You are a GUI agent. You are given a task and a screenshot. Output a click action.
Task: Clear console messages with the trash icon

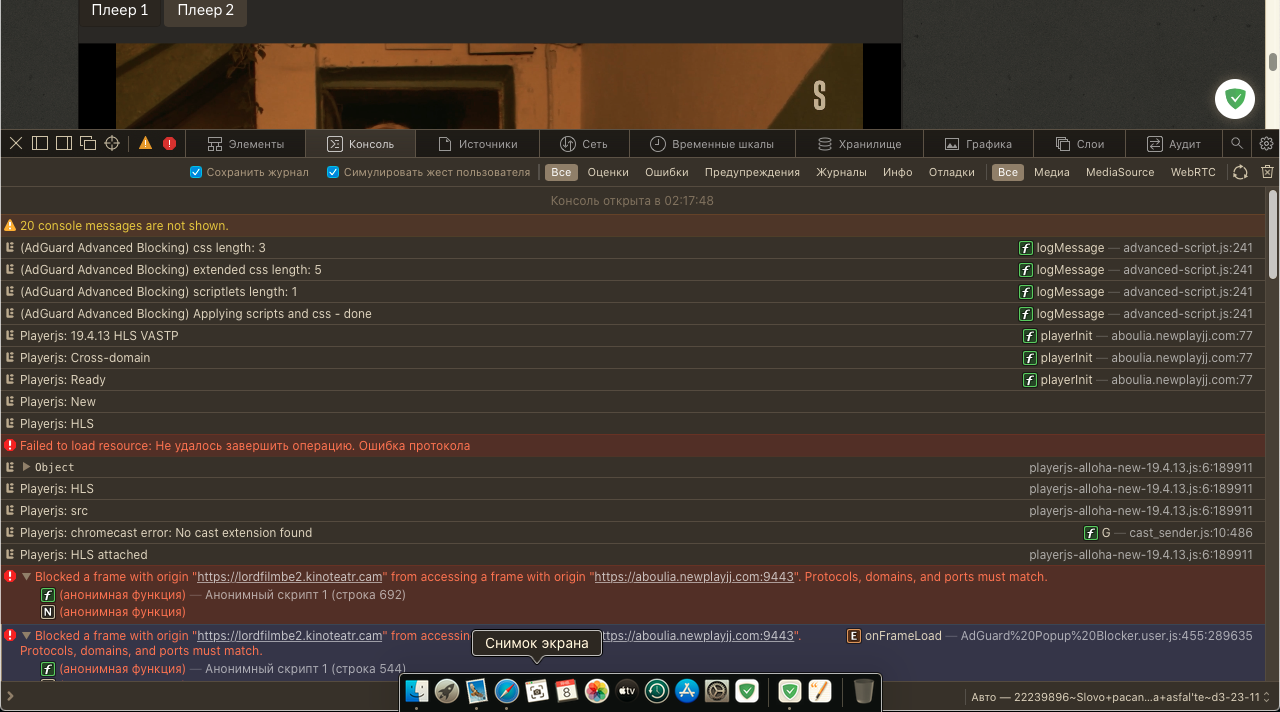[1266, 172]
